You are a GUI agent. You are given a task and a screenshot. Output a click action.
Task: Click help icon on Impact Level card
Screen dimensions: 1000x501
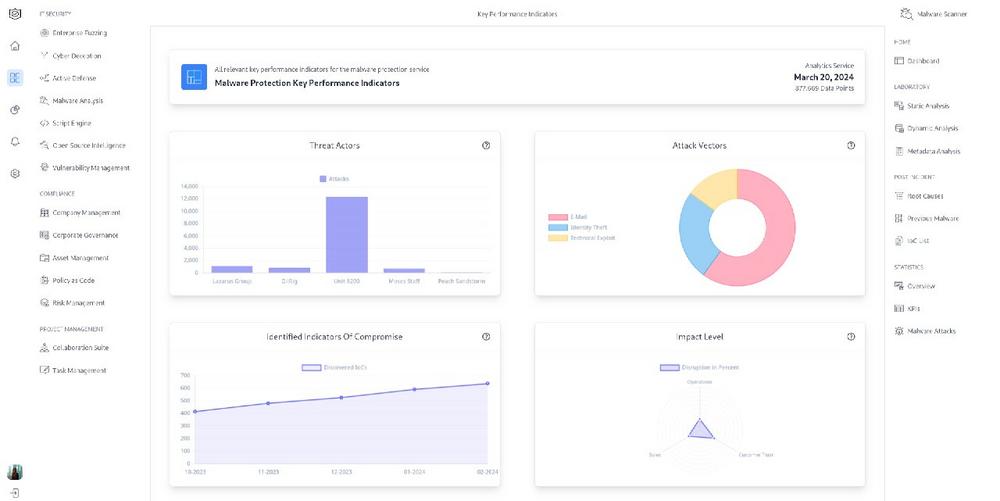point(851,337)
